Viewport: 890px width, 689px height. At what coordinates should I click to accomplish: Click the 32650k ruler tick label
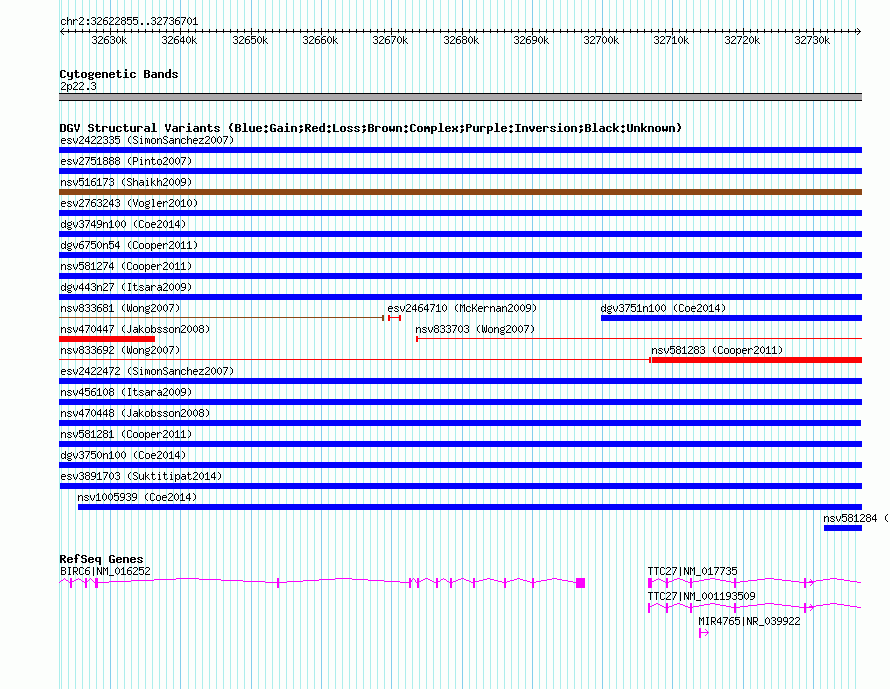click(250, 40)
